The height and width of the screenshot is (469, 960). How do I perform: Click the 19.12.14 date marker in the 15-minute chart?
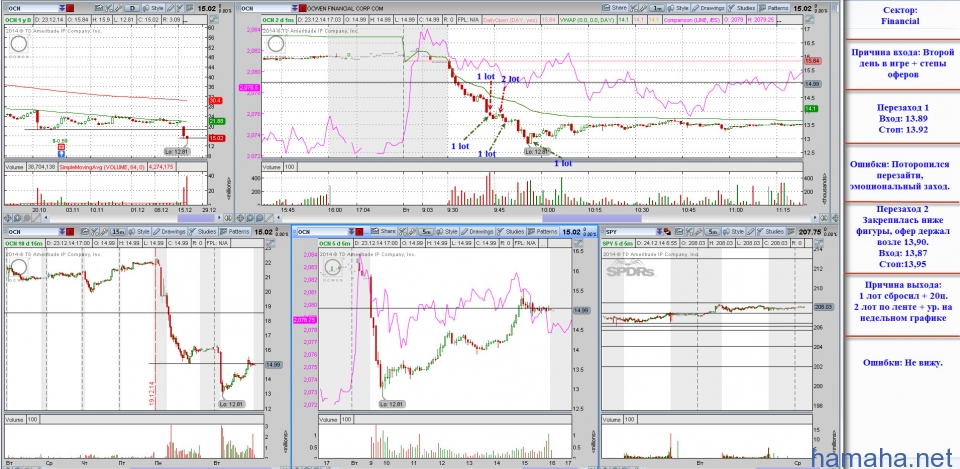point(151,393)
